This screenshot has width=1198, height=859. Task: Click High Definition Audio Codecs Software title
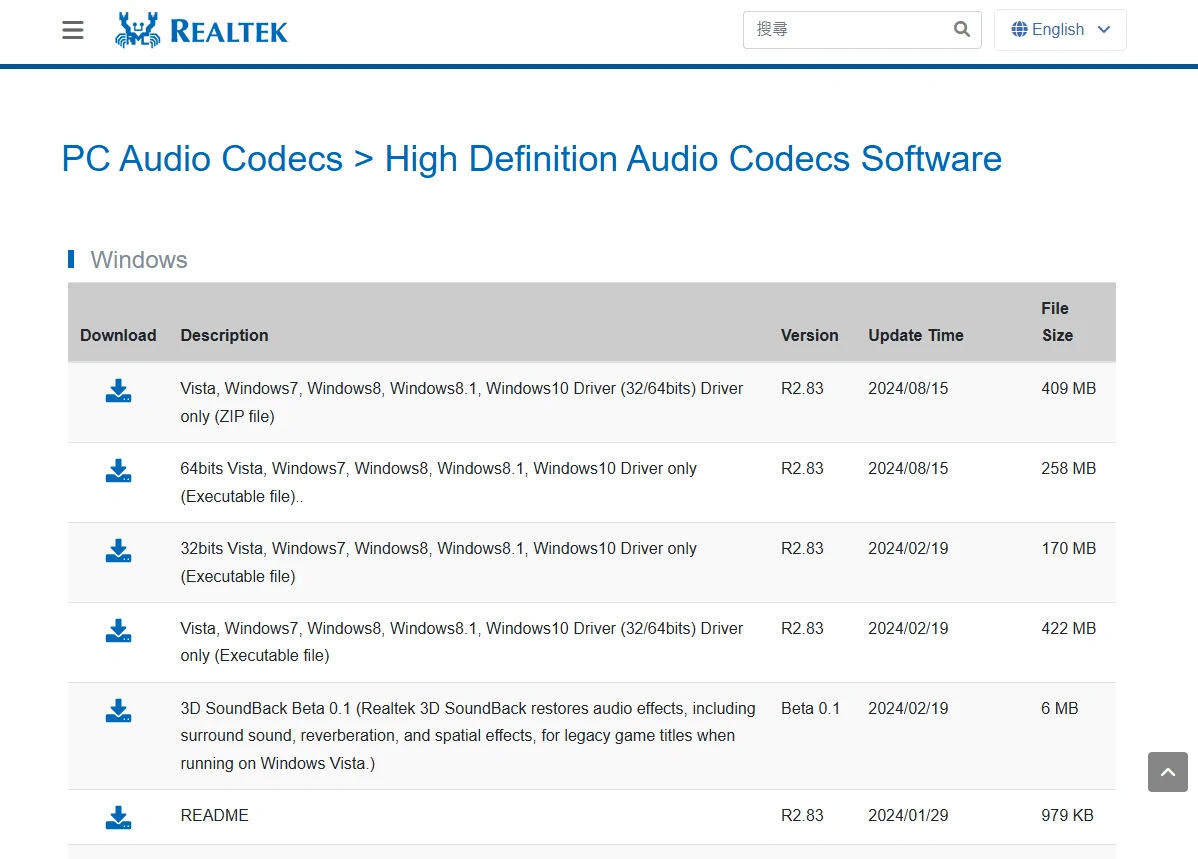point(693,159)
